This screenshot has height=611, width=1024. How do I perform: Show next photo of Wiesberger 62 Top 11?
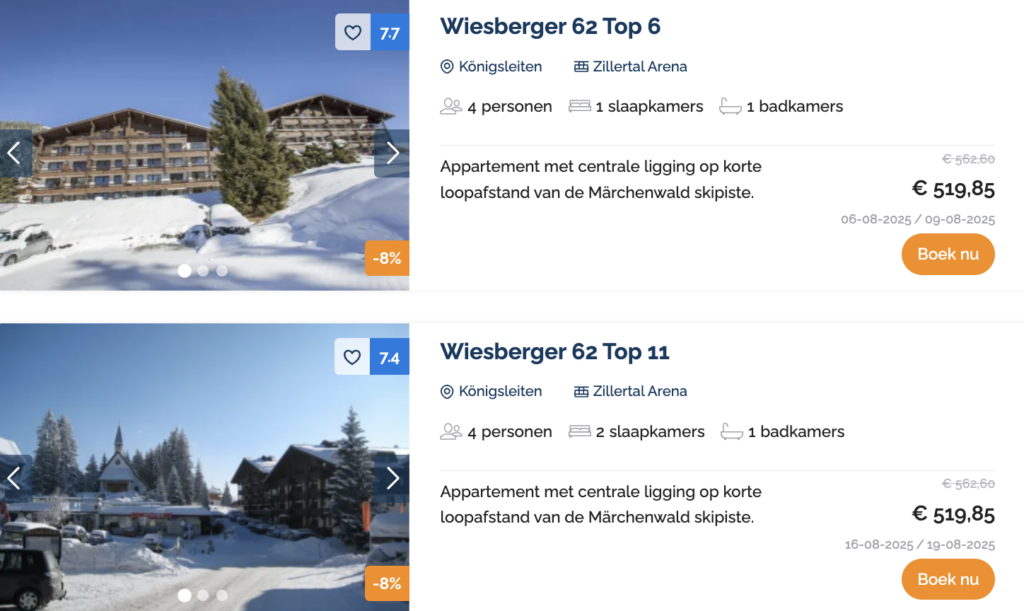[x=392, y=478]
